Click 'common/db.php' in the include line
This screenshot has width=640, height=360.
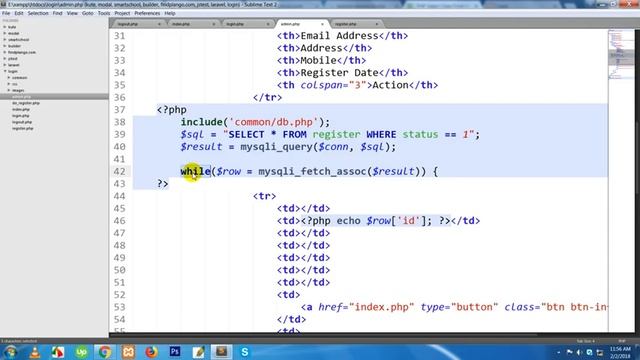coord(274,122)
